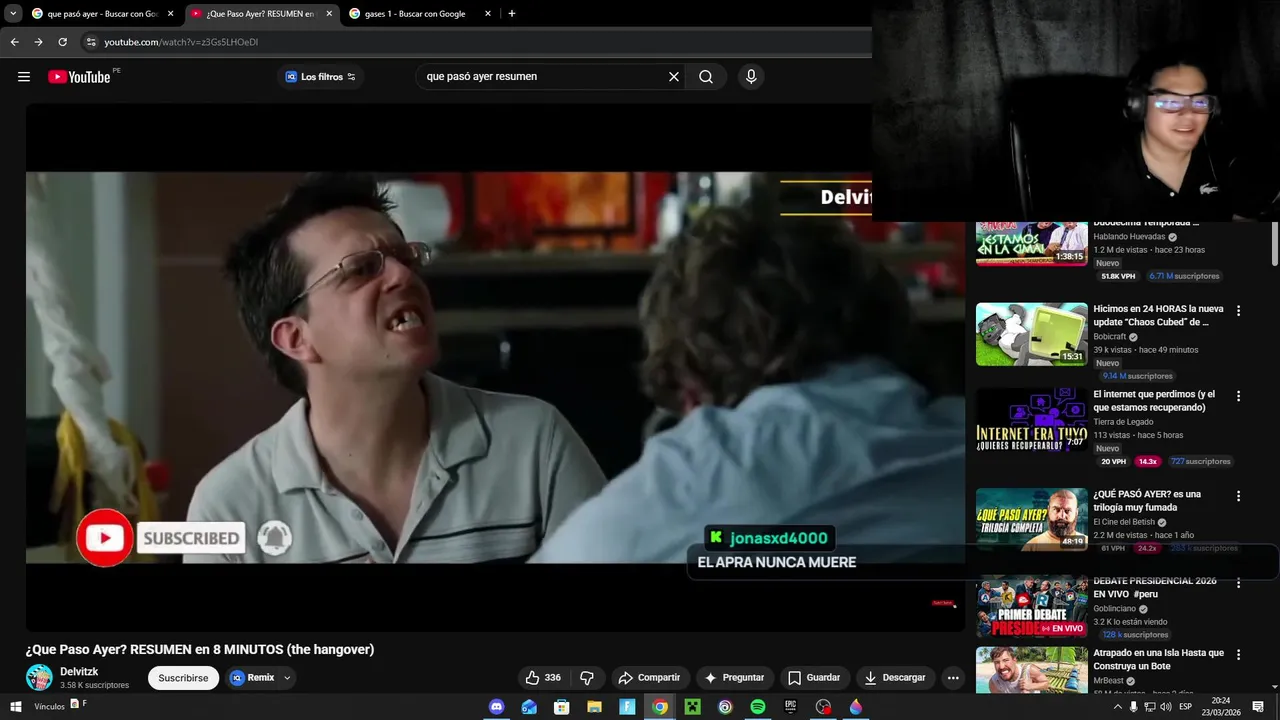Show hidden system tray icons chevron
Screen dimensions: 1280x720
1117,707
